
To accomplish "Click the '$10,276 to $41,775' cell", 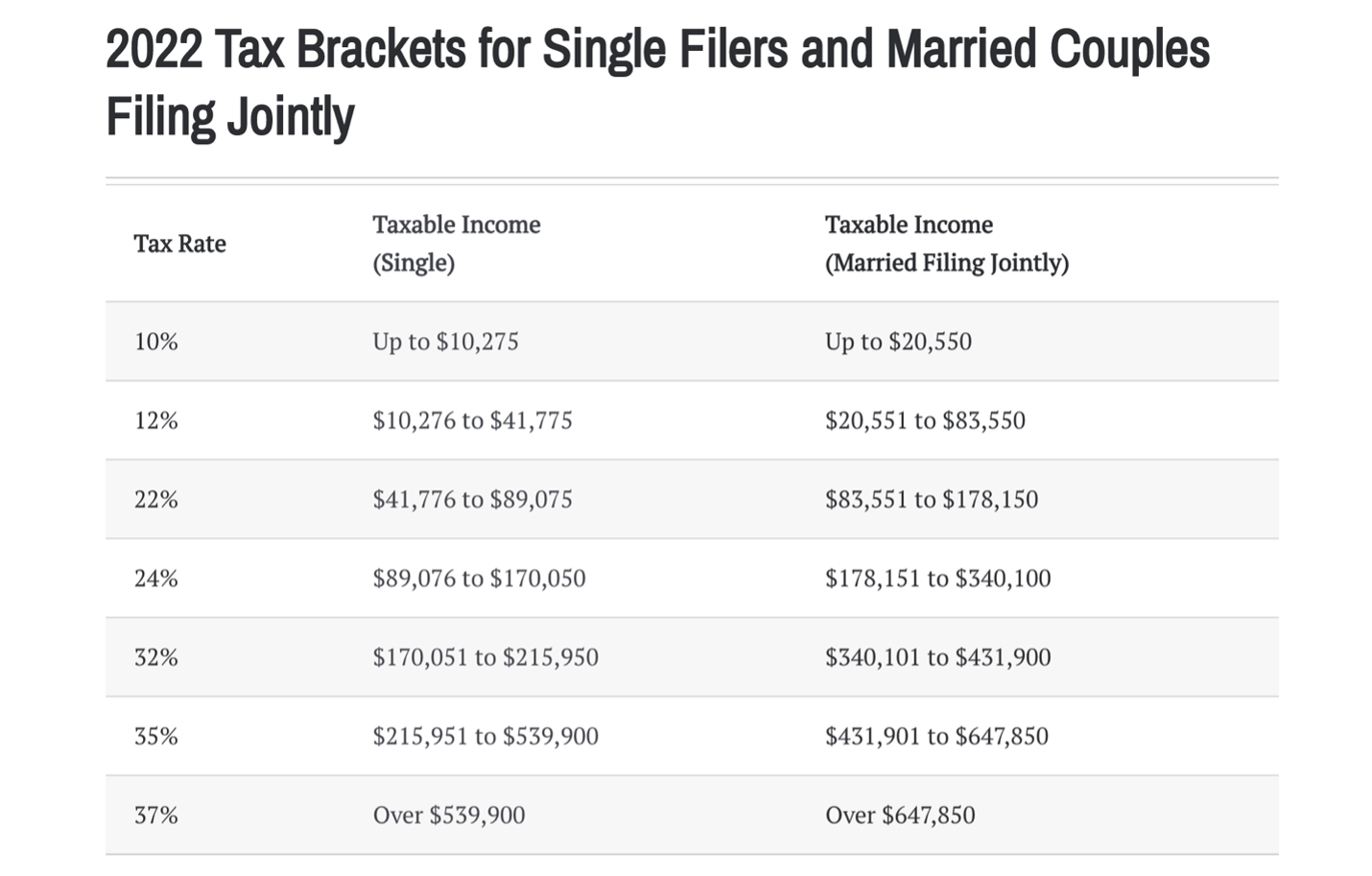I will point(472,420).
